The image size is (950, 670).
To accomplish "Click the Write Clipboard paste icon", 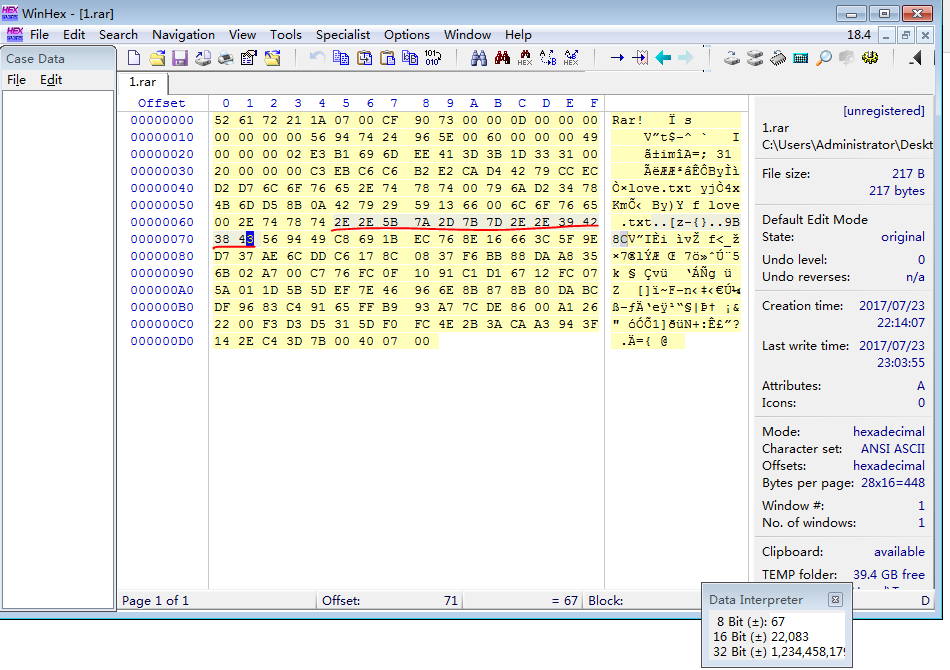I will [387, 58].
